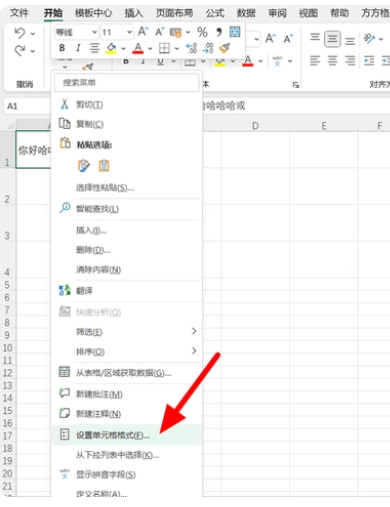Expand the Sort submenu arrow

(194, 351)
